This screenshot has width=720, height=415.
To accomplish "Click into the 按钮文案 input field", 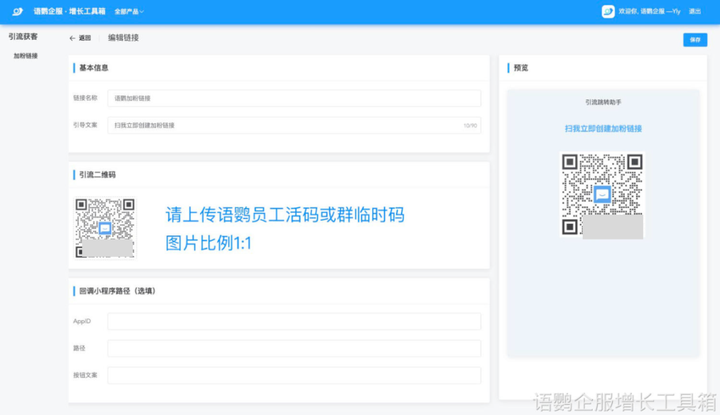I will click(x=294, y=375).
